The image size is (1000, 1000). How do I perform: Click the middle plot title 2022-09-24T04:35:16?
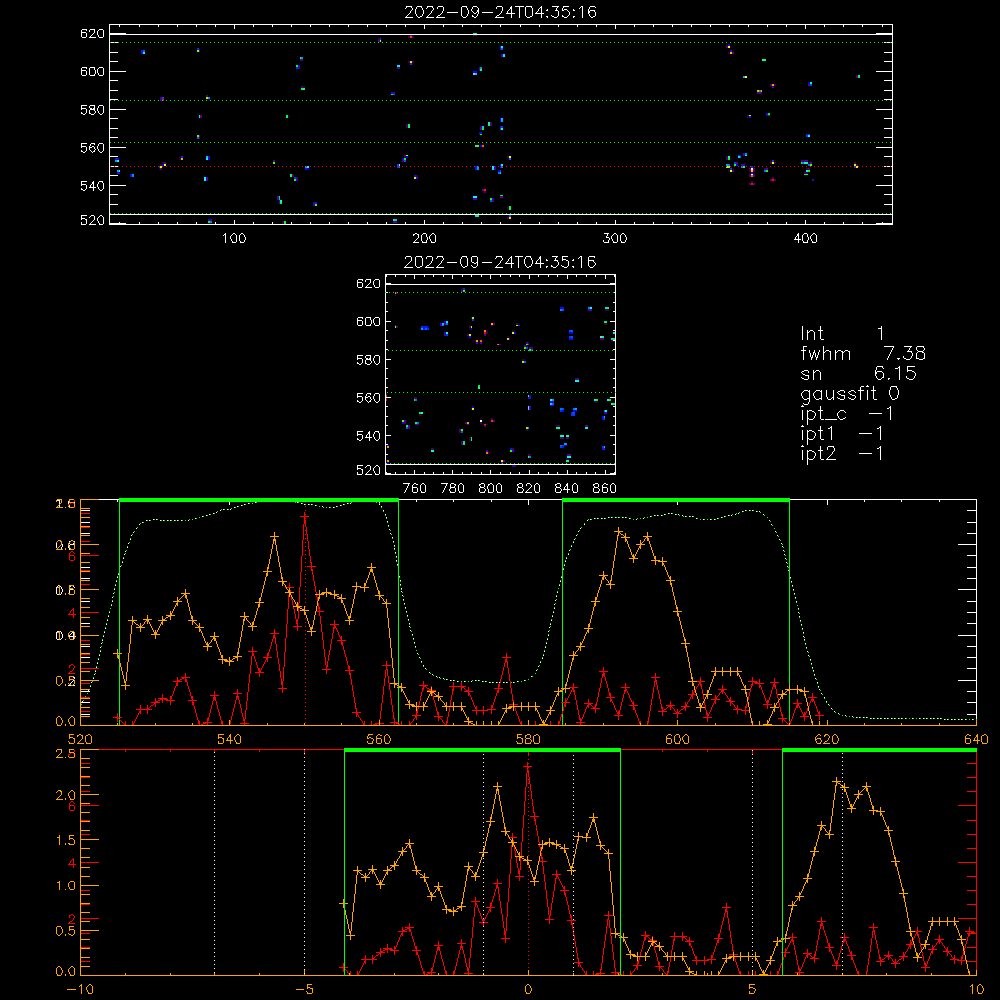pos(501,262)
